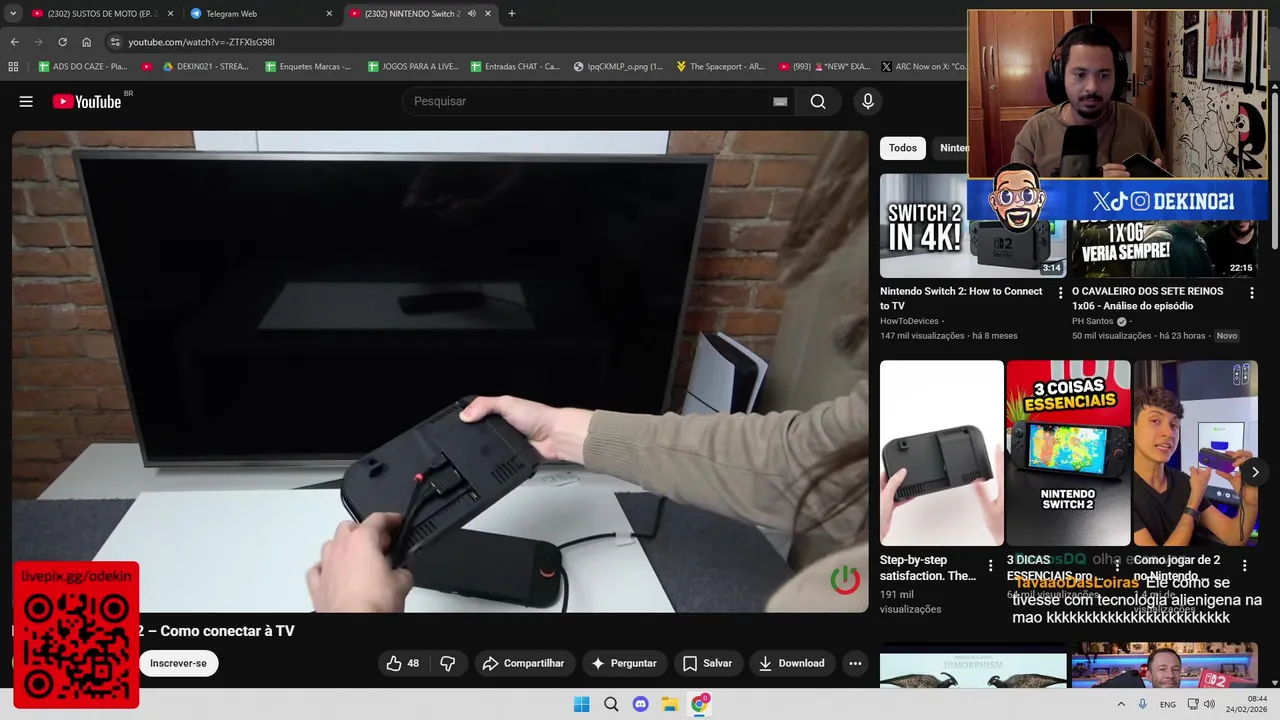This screenshot has width=1280, height=720.
Task: Click the Compartilhar share button
Action: 524,663
